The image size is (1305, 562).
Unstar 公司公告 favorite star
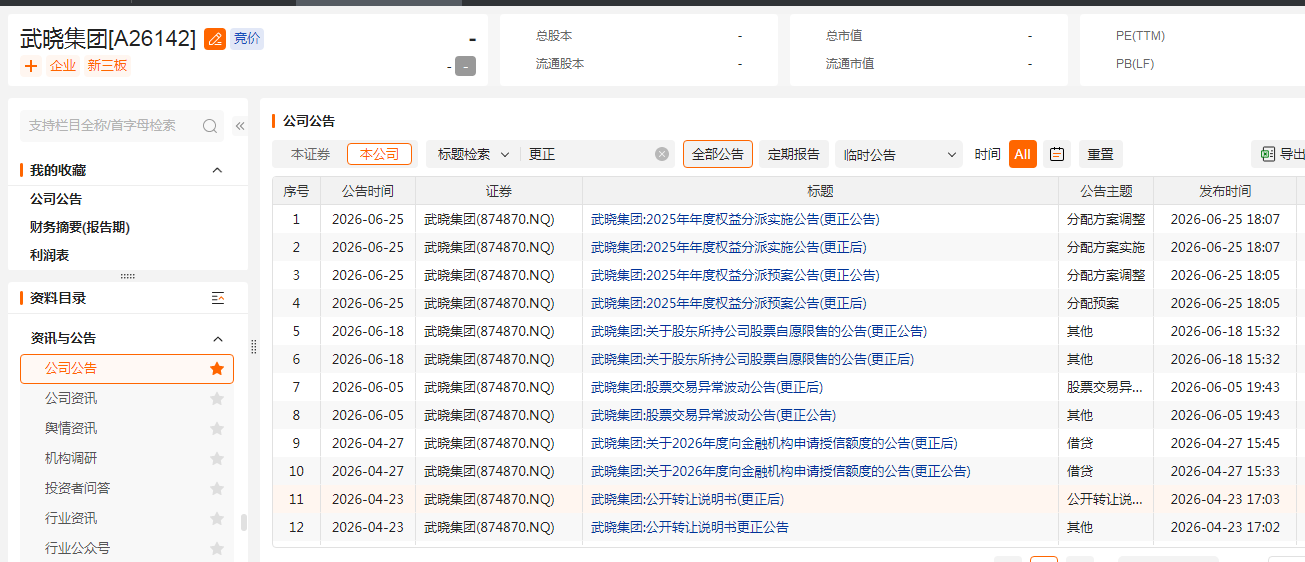(x=217, y=369)
